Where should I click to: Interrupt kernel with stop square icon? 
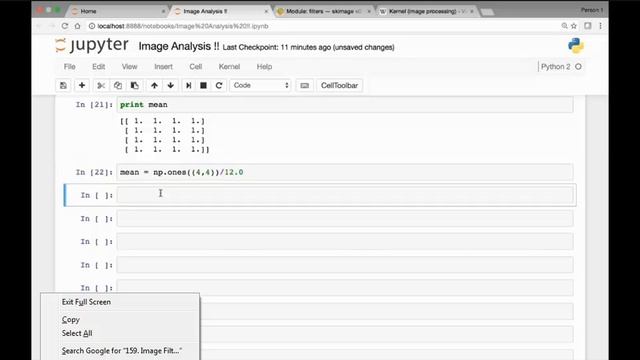click(203, 85)
